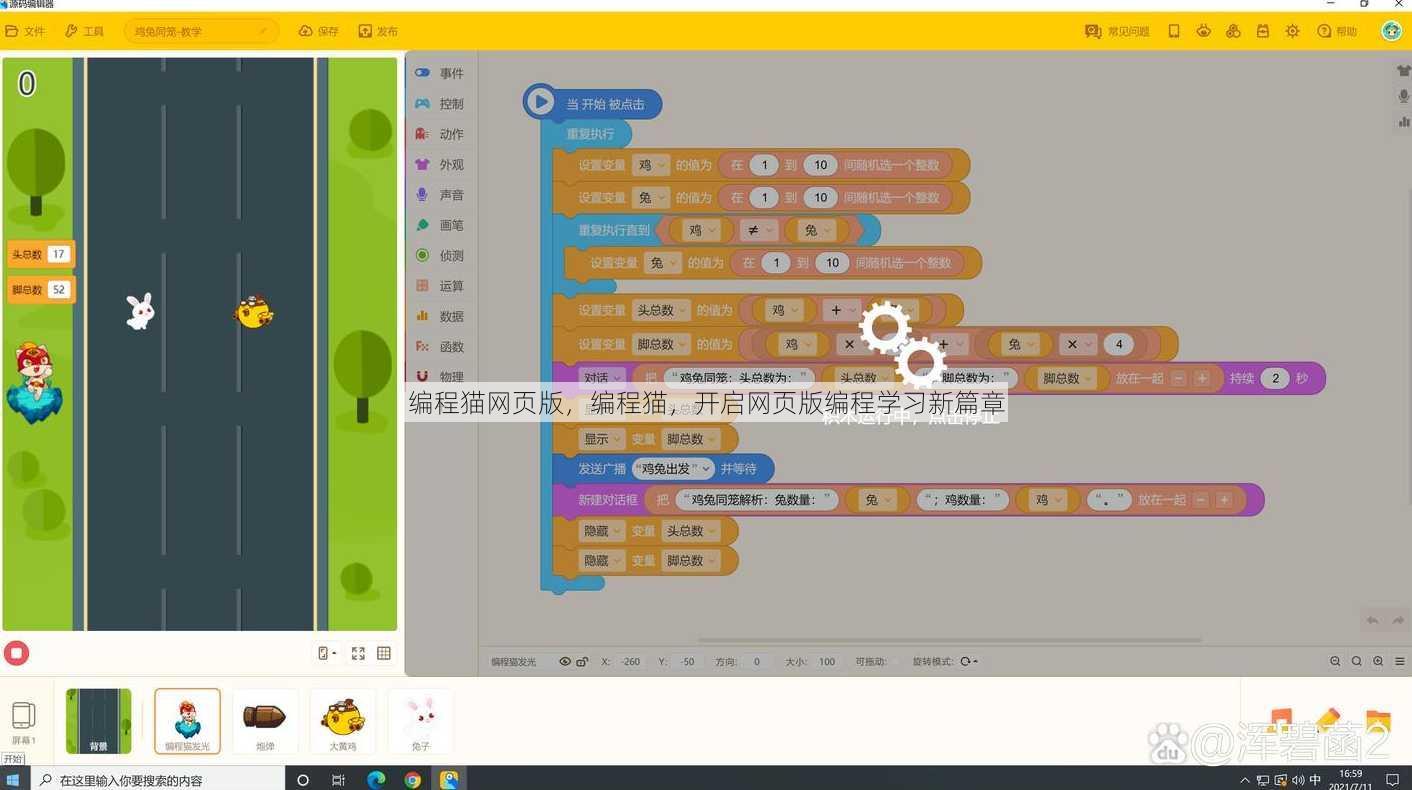Open 头总数 dropdown in 设置变量 block
The image size is (1412, 790).
661,310
